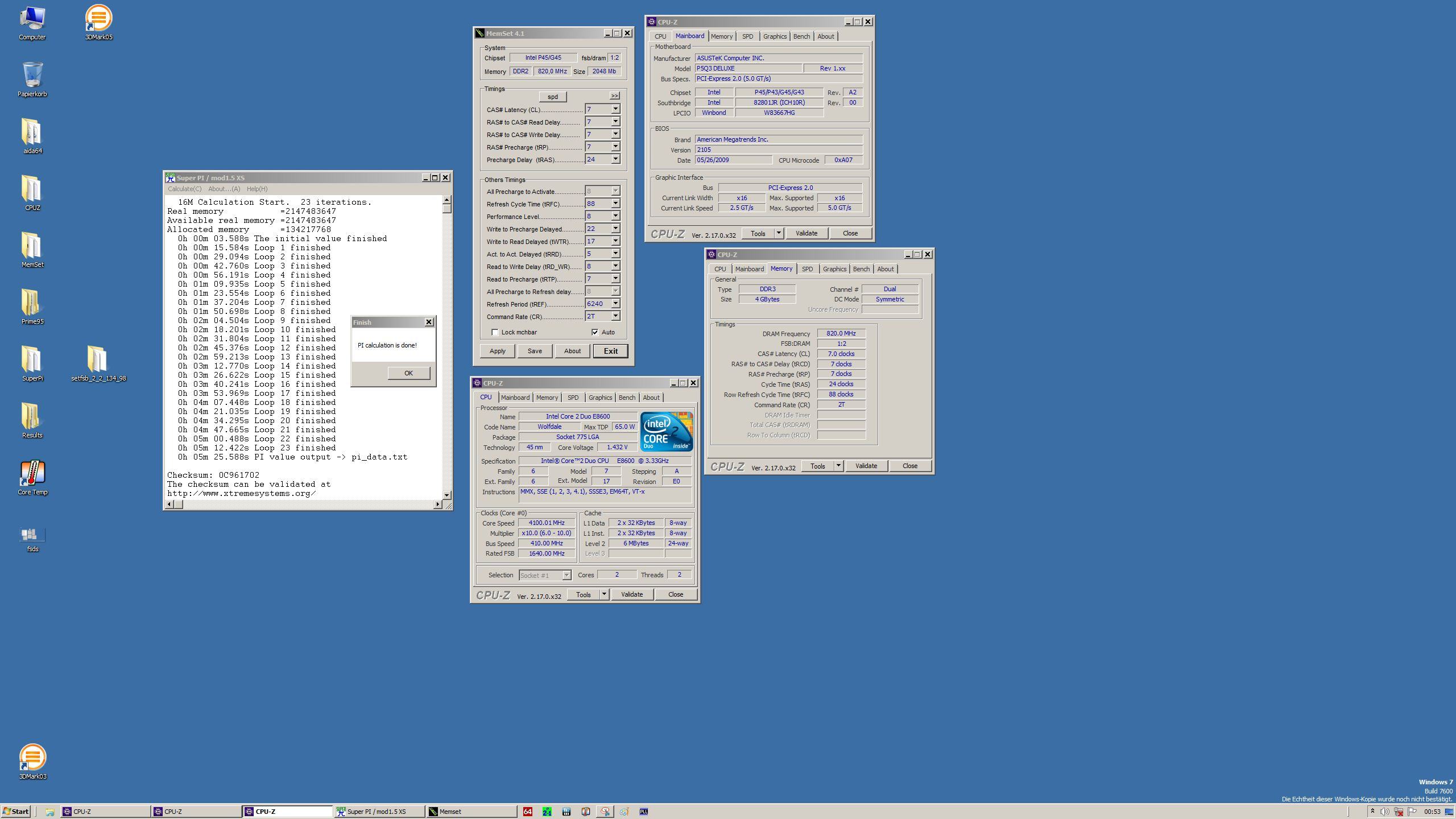This screenshot has height=819, width=1456.
Task: Click the Apply button in MemSet
Action: coord(497,351)
